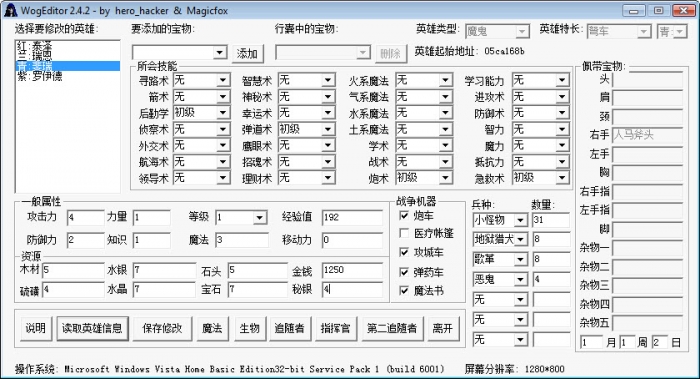Open the 等级 level dropdown

[259, 218]
